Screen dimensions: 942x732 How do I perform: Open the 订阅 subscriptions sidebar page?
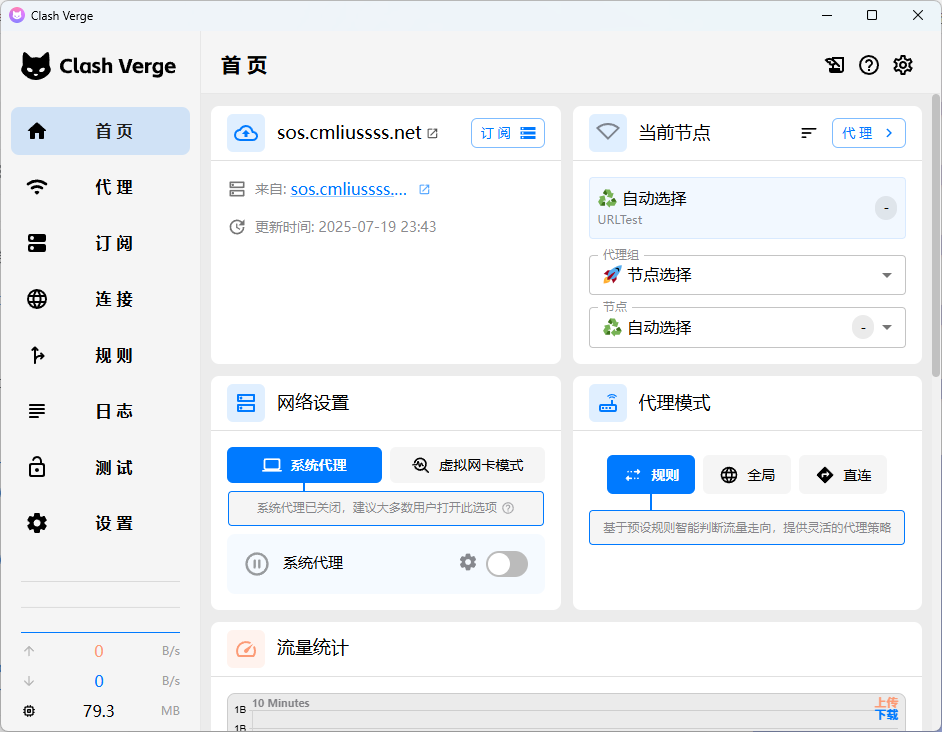pos(100,243)
